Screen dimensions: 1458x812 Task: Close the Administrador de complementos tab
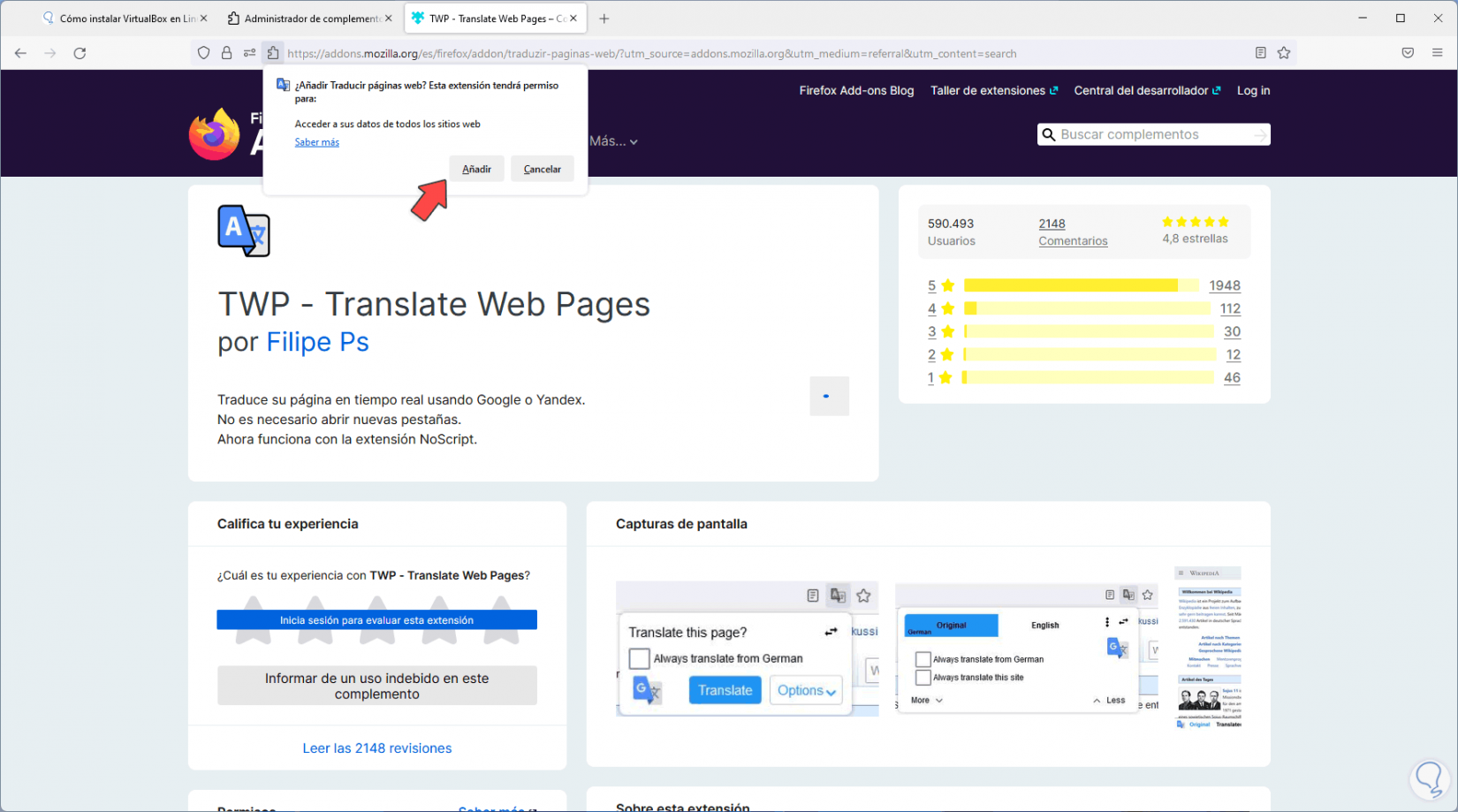point(389,19)
